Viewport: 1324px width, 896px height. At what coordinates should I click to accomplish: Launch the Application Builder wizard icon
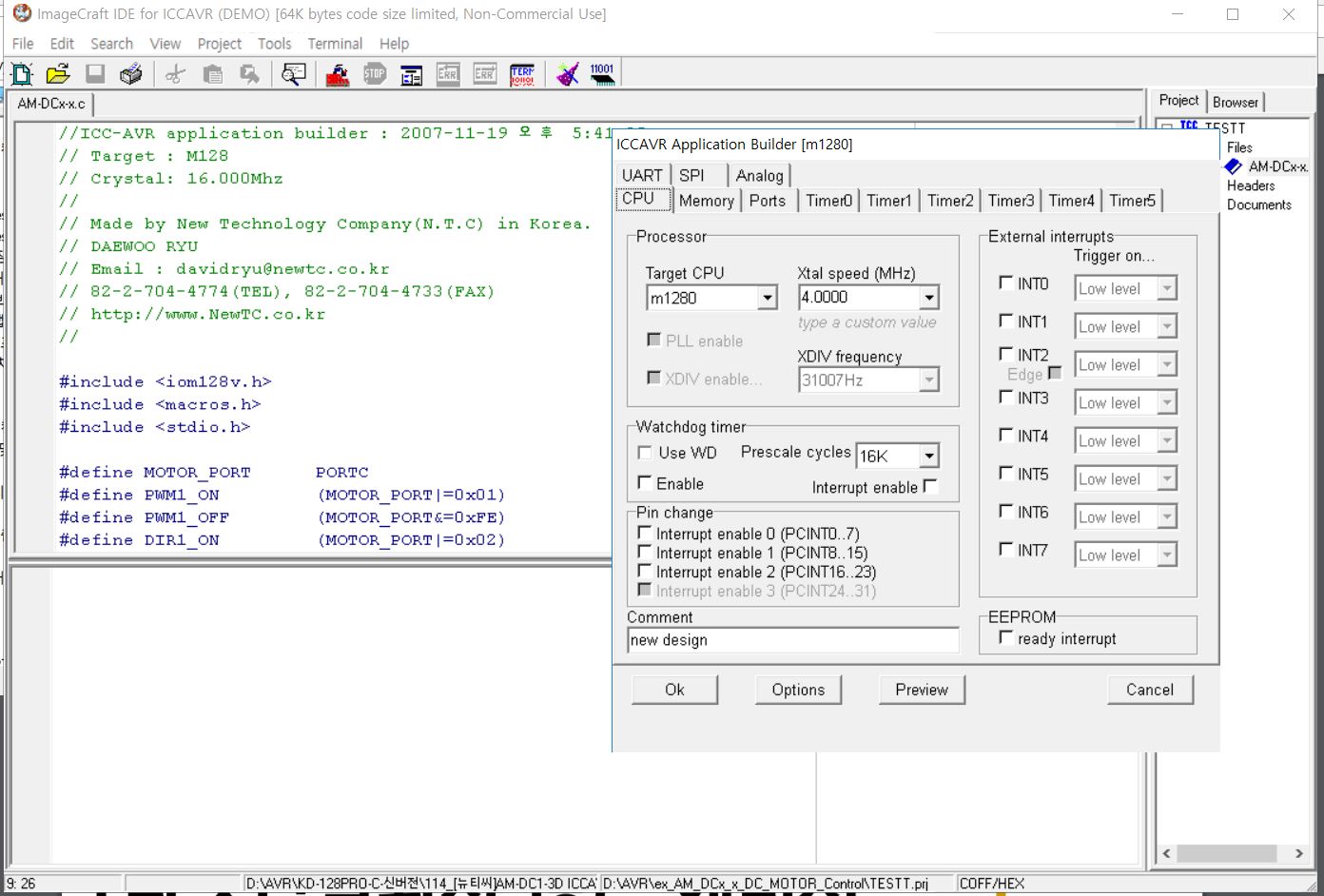pyautogui.click(x=568, y=74)
